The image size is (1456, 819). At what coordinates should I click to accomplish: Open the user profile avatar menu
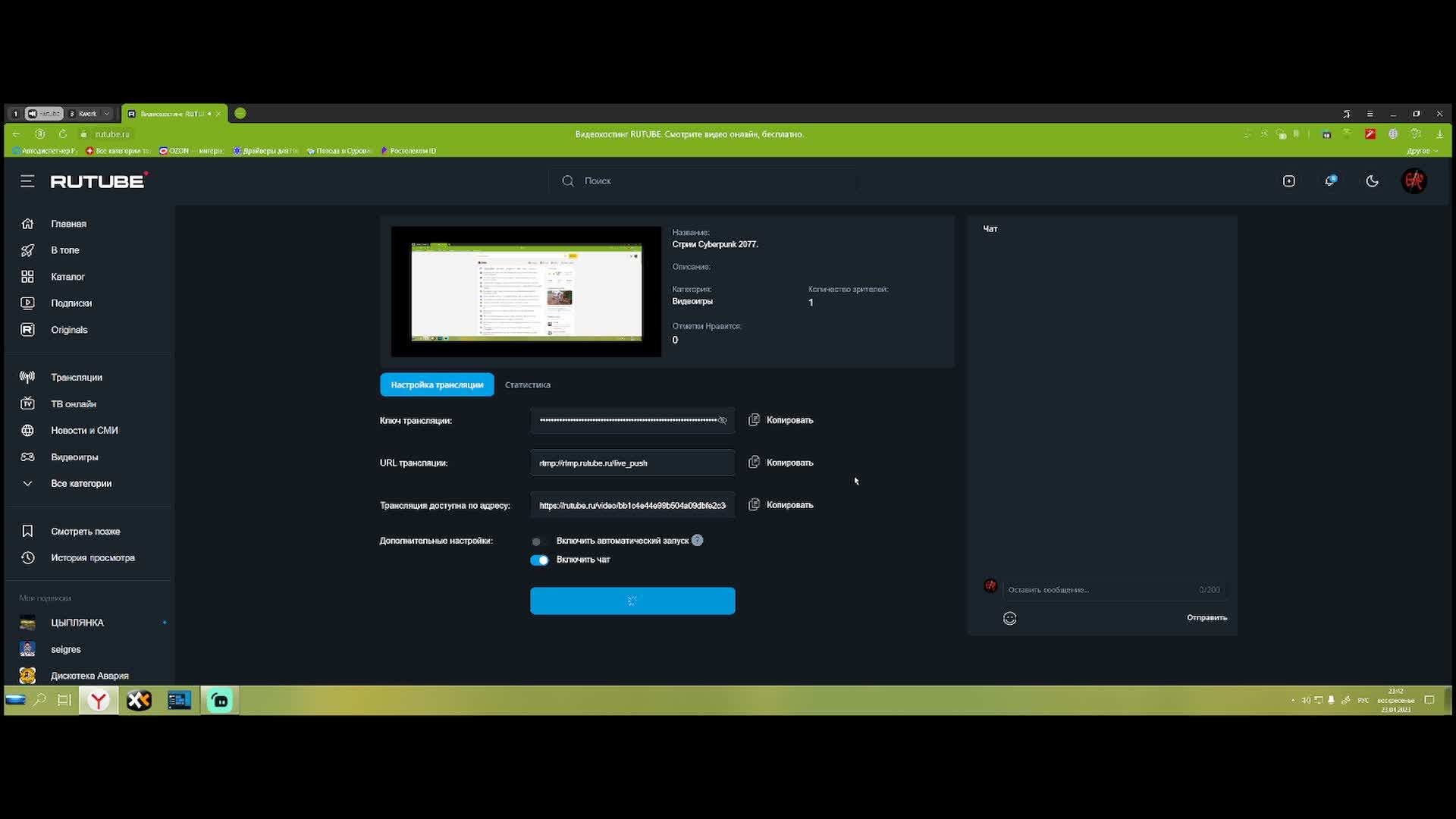pos(1414,180)
